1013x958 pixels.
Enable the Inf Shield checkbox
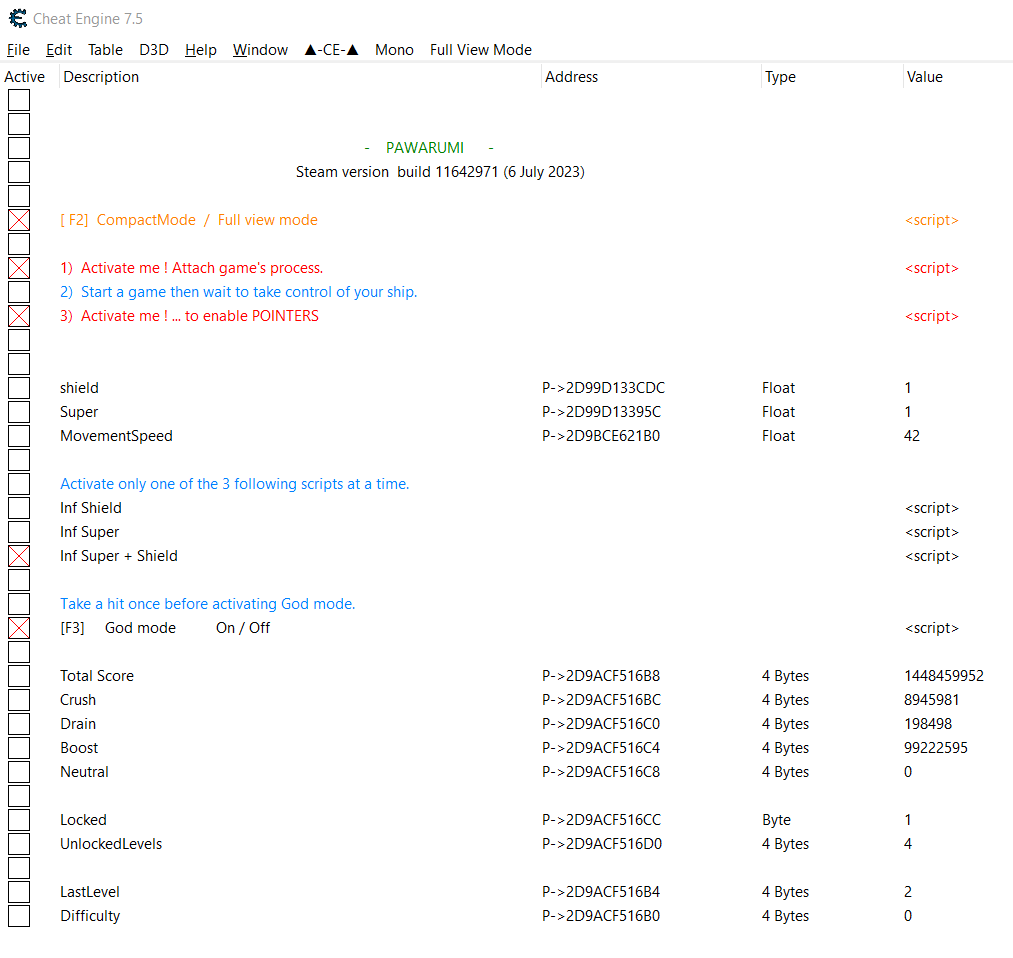click(x=19, y=508)
